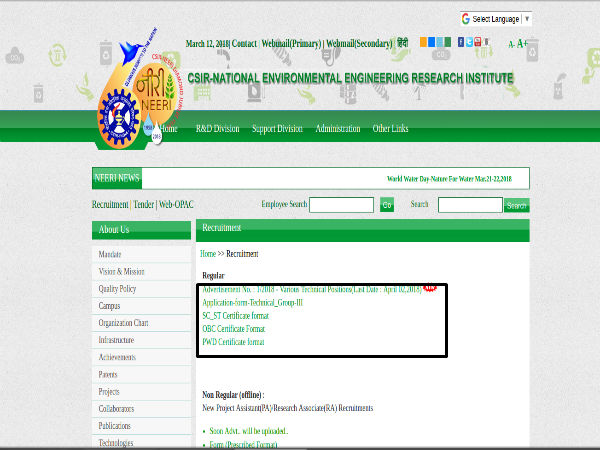Open the Support Division menu
Image resolution: width=600 pixels, height=450 pixels.
click(x=277, y=129)
